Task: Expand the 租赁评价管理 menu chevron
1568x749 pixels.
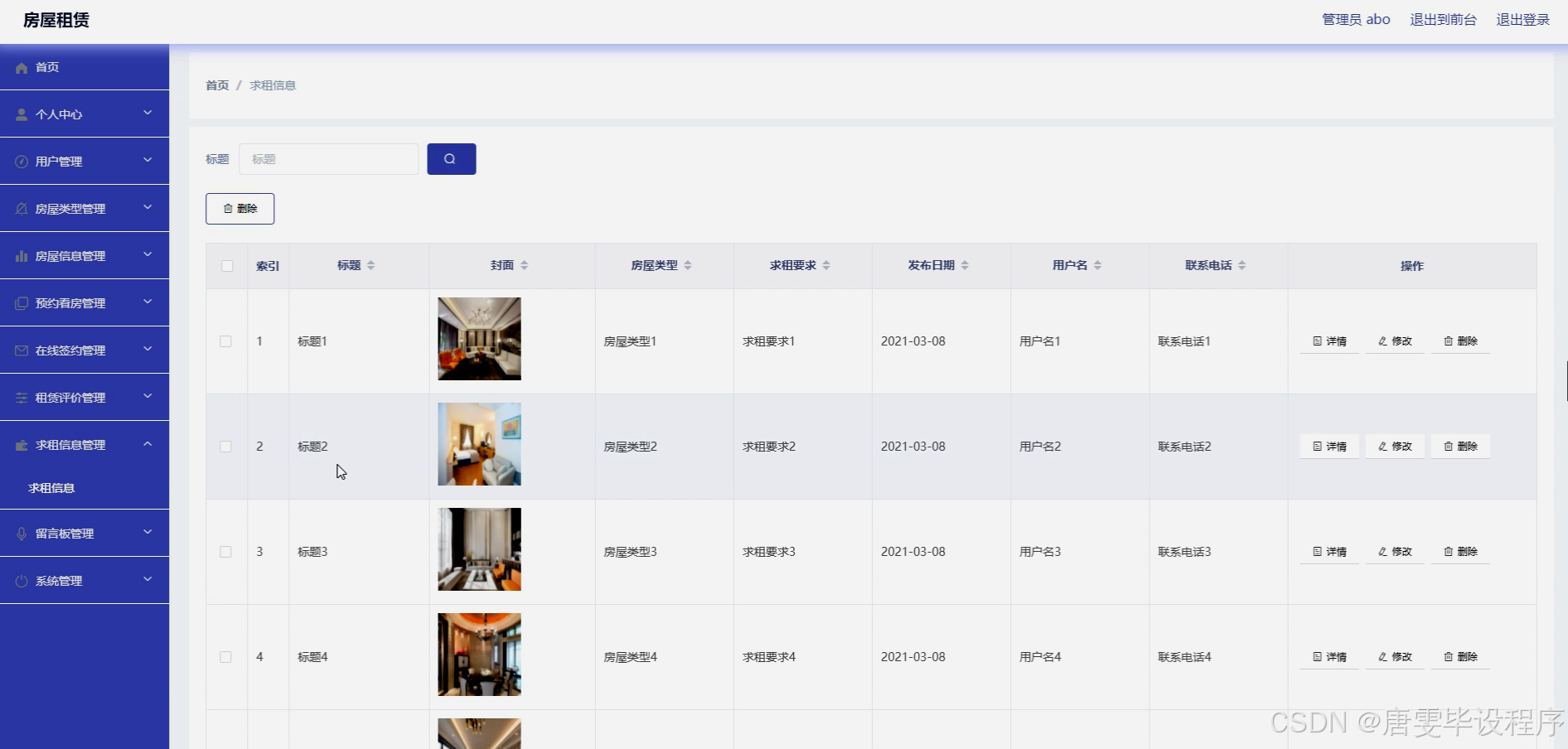Action: pyautogui.click(x=148, y=396)
